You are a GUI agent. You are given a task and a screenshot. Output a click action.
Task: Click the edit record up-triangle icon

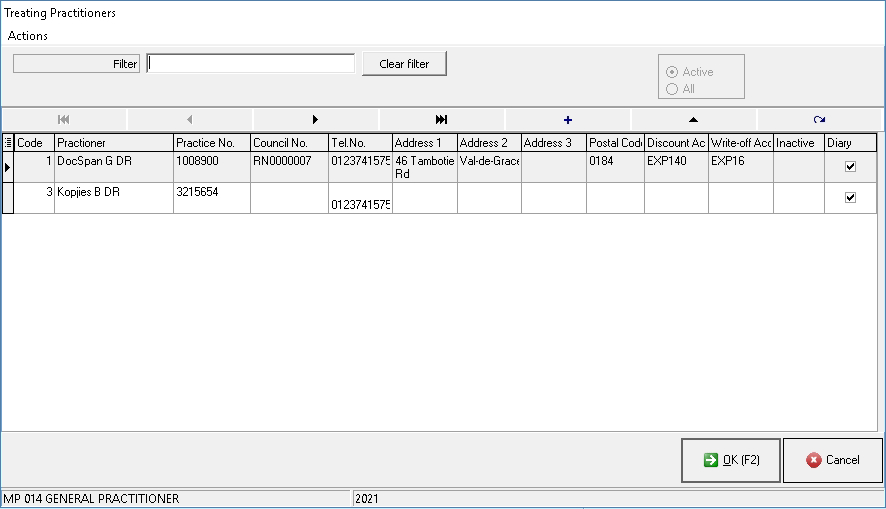(x=693, y=119)
